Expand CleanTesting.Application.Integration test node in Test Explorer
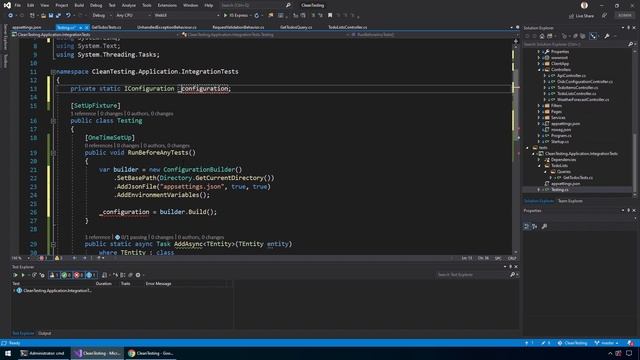 pos(14,291)
